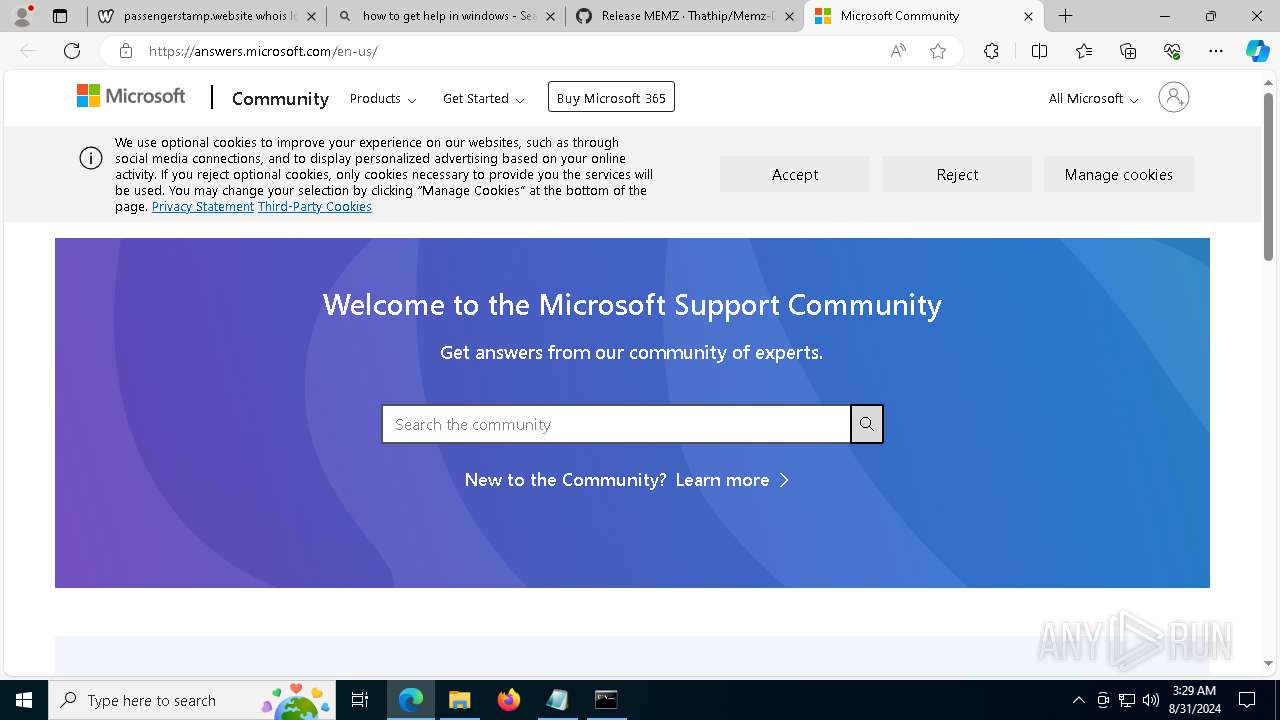1280x720 pixels.
Task: Open File Explorer from the taskbar
Action: coord(459,700)
